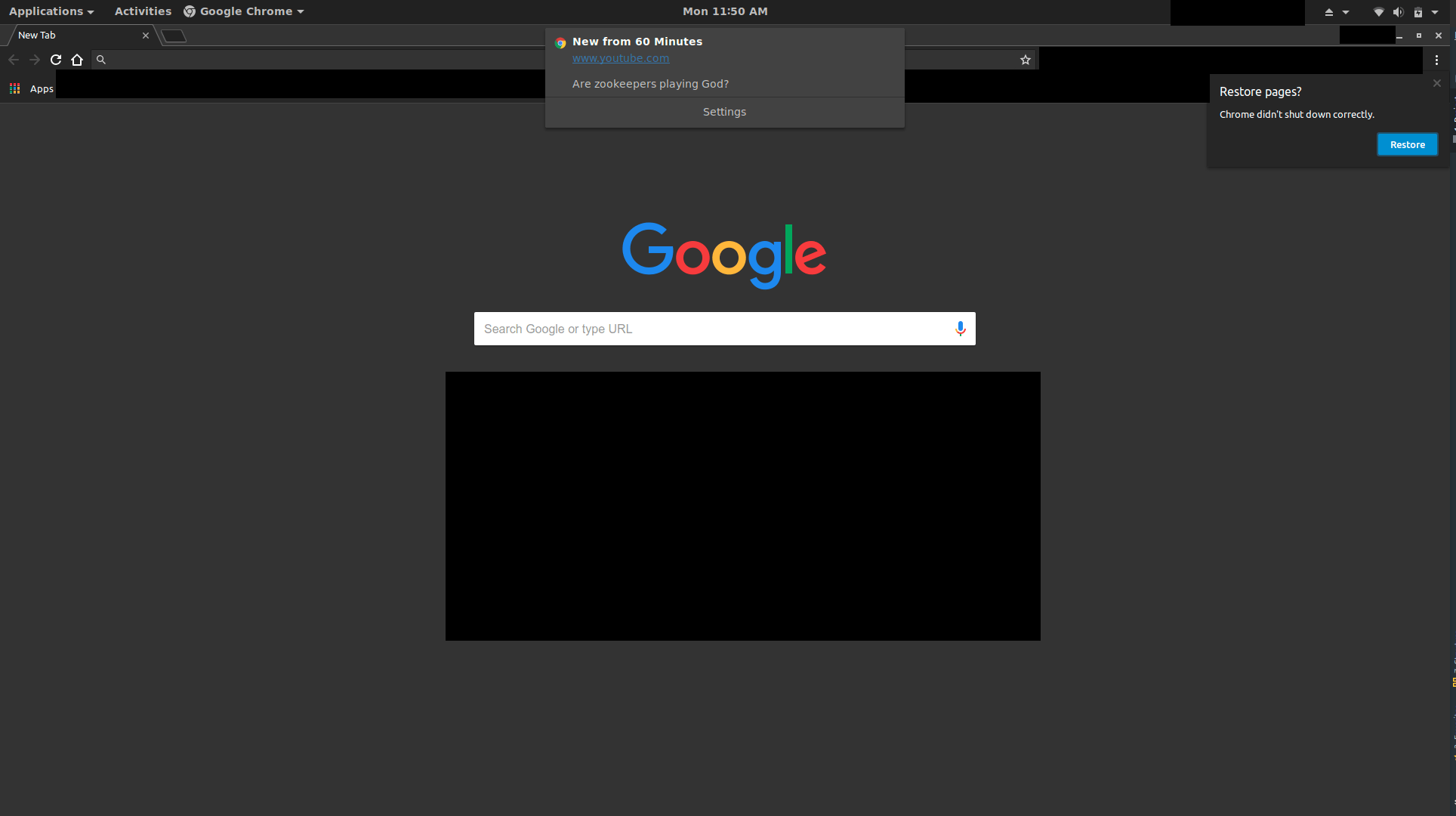
Task: Open the Google Chrome app menu
Action: pyautogui.click(x=243, y=11)
